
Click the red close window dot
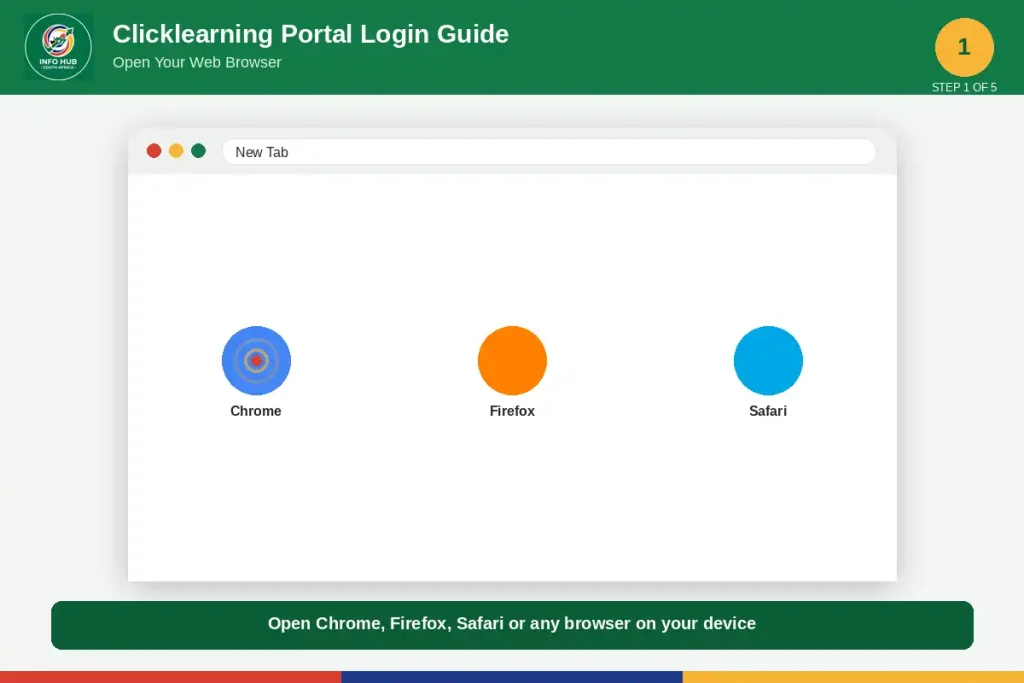(x=153, y=151)
